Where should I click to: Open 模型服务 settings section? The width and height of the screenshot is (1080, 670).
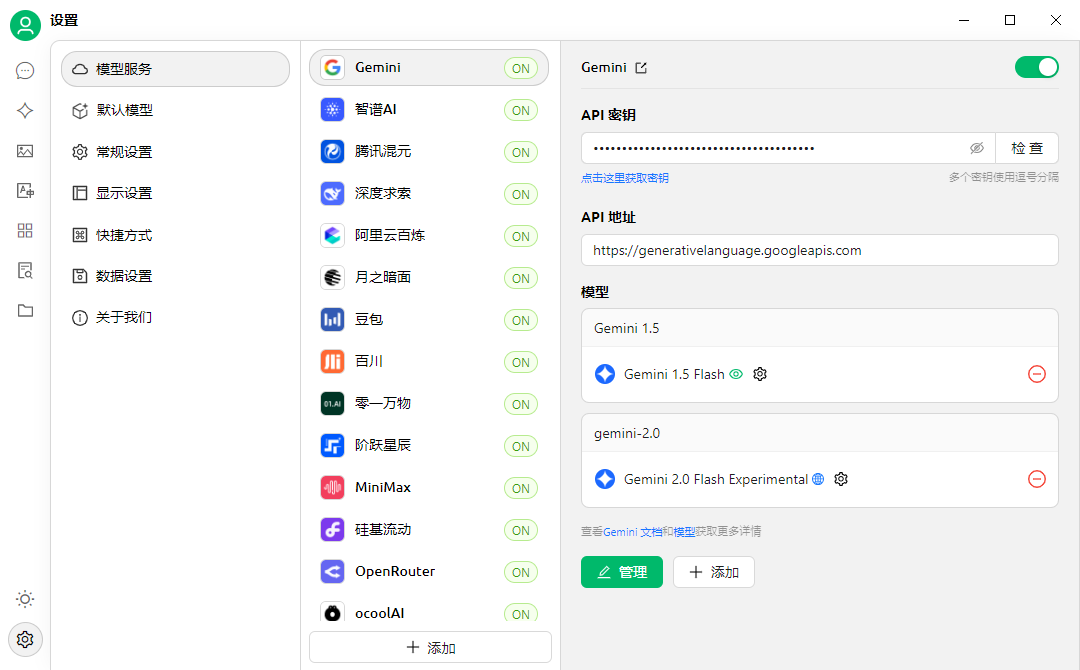pos(176,69)
